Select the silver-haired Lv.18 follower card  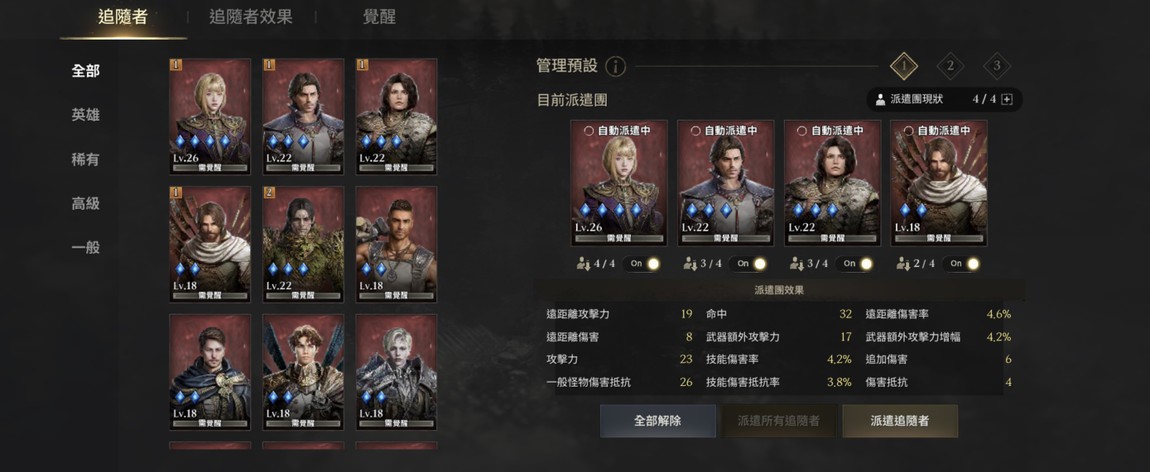[396, 372]
